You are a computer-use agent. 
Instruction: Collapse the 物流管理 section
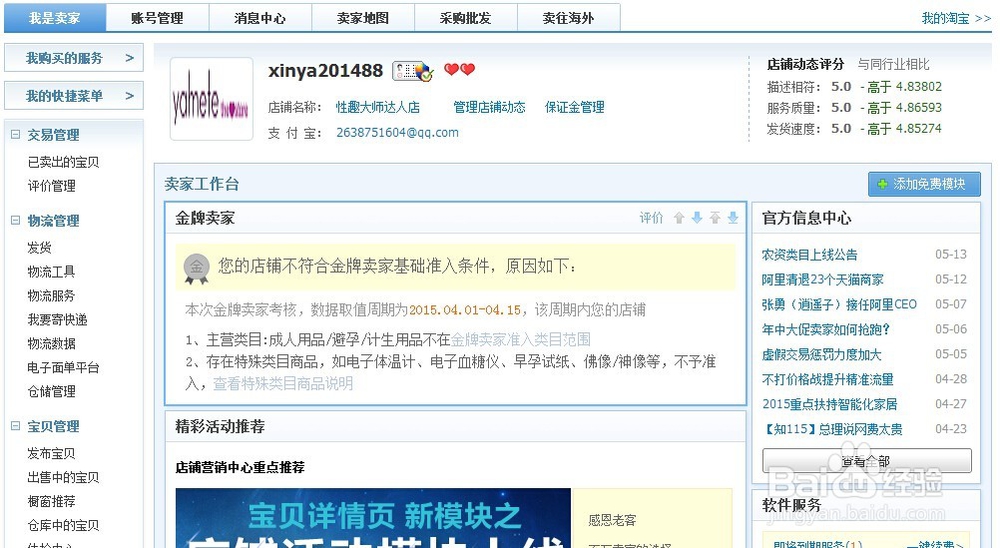coord(15,221)
